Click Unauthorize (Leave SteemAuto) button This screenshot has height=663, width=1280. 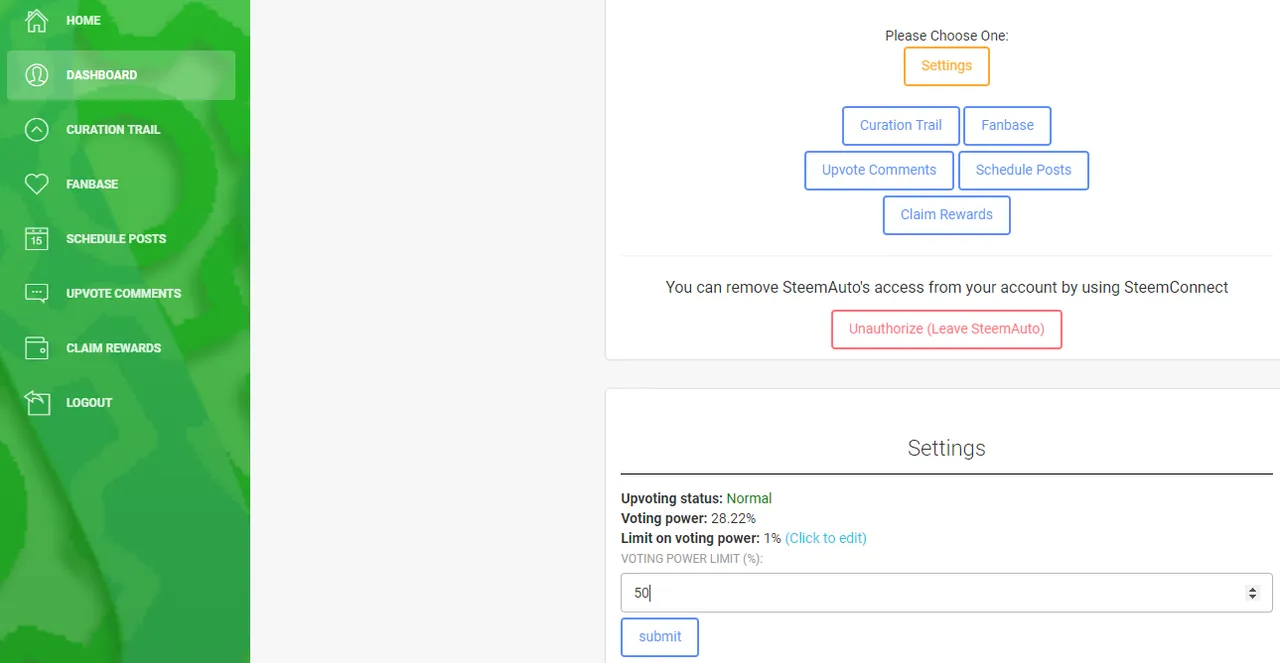(946, 329)
